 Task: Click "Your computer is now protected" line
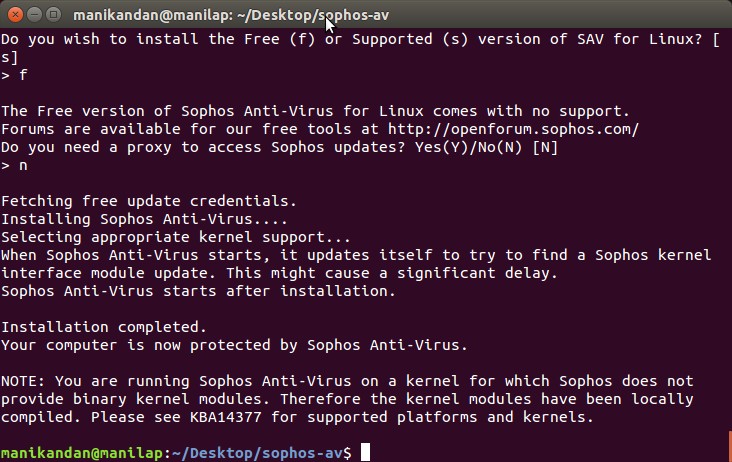(x=234, y=345)
